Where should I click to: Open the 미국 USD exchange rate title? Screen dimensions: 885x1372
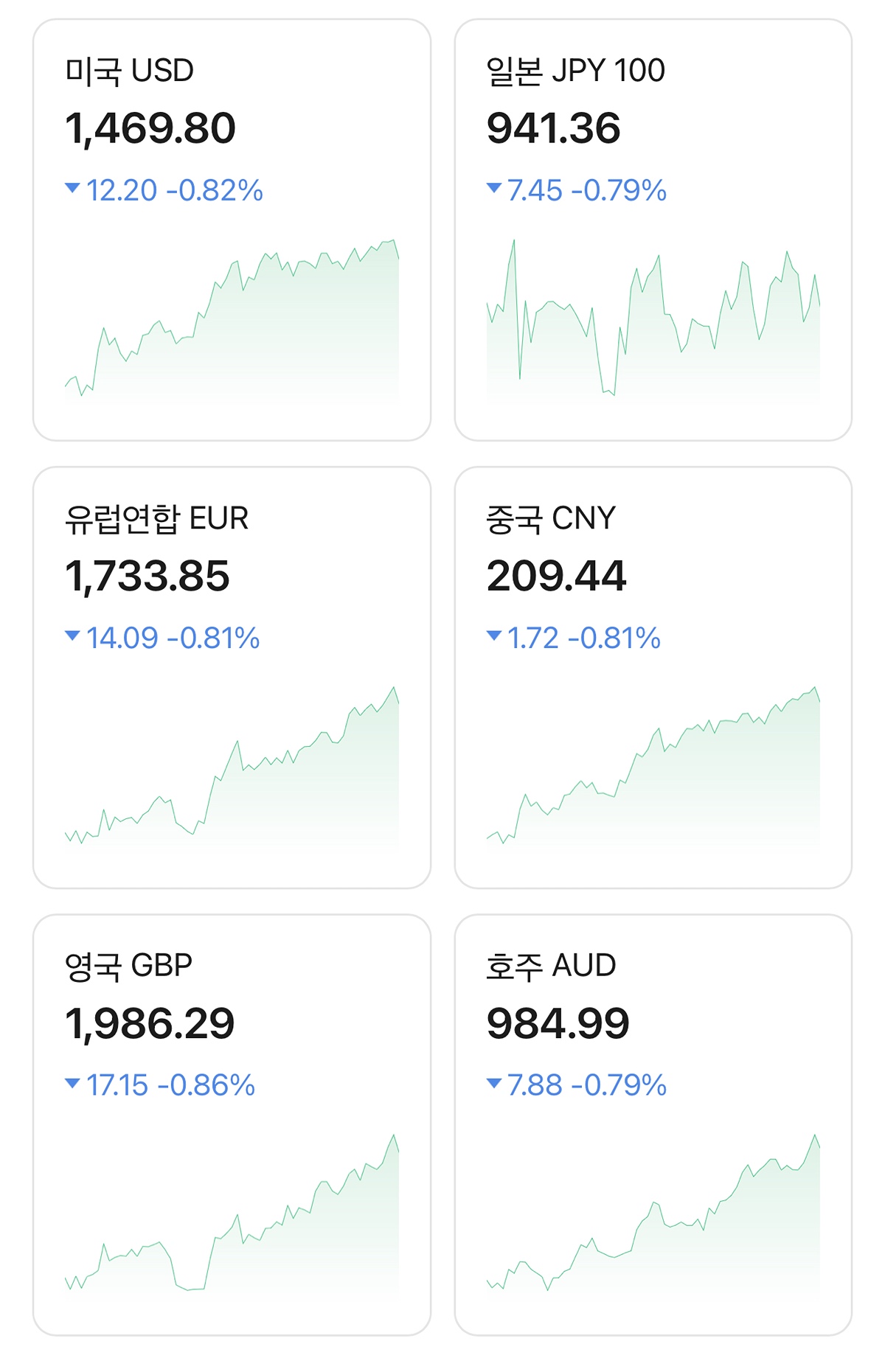tap(130, 72)
